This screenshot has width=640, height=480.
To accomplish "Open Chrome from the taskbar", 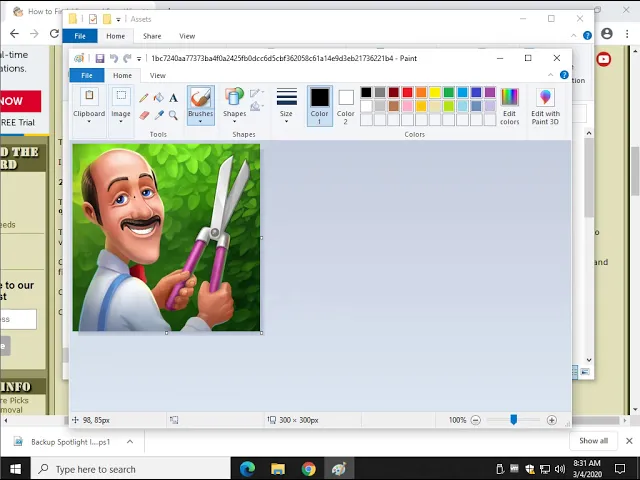I will [x=309, y=469].
